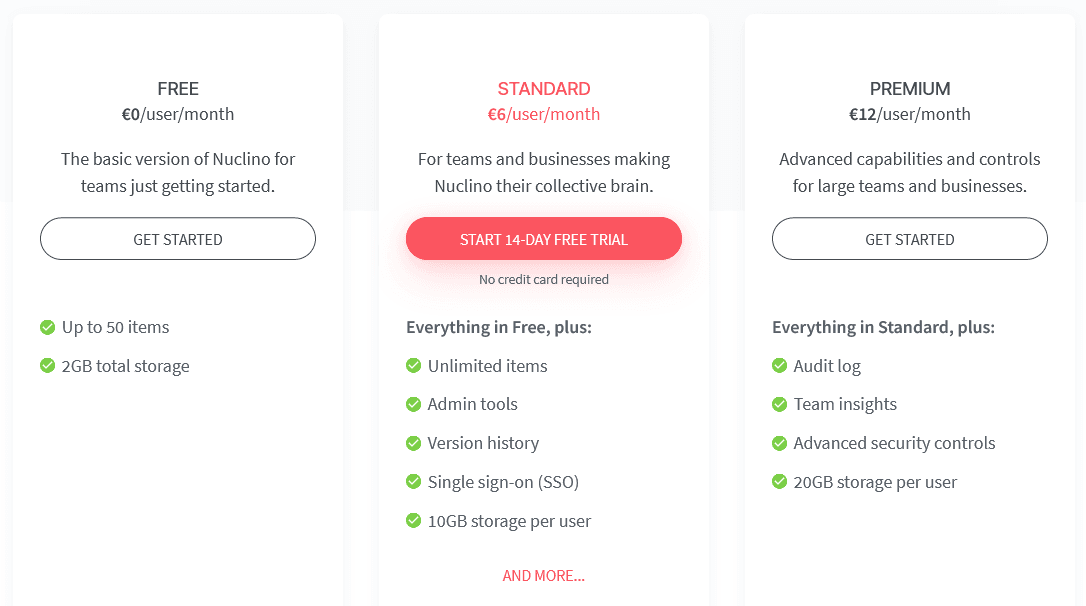Image resolution: width=1086 pixels, height=606 pixels.
Task: Click the green check beside "Version history"
Action: click(x=413, y=443)
